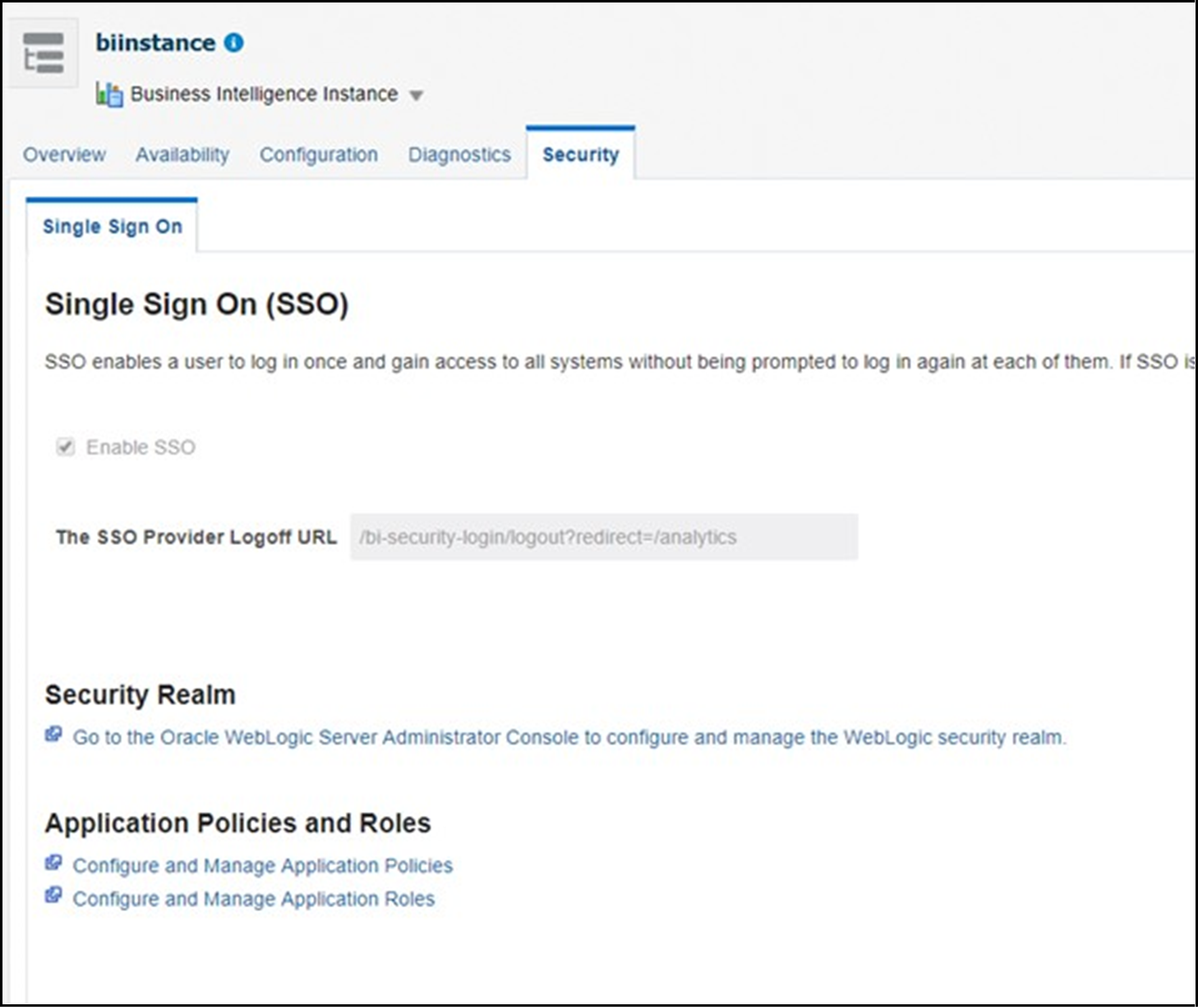Switch to the Availability tab
Image resolution: width=1198 pixels, height=1008 pixels.
tap(183, 154)
